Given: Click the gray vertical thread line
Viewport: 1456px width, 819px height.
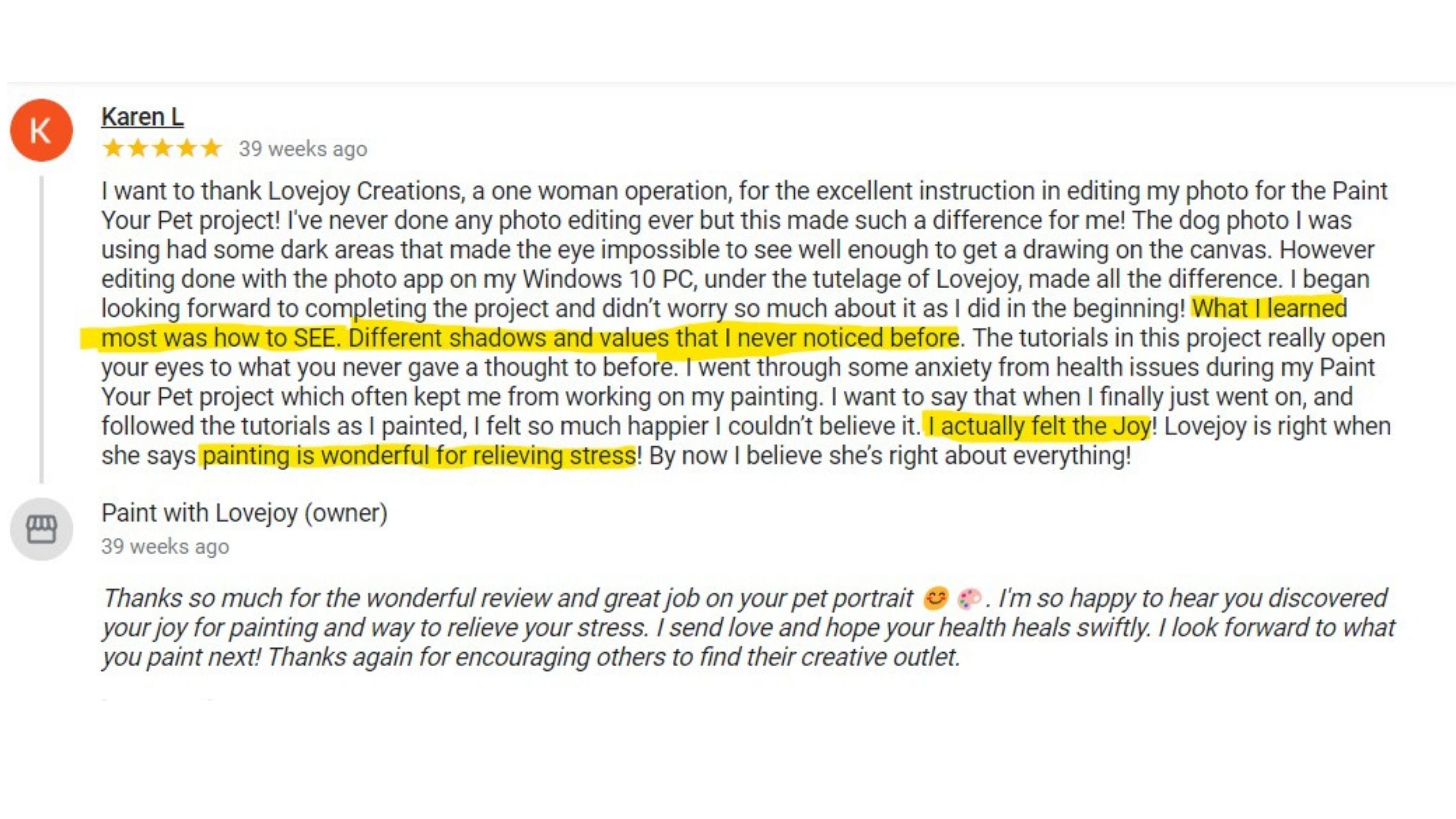Looking at the screenshot, I should pyautogui.click(x=41, y=330).
